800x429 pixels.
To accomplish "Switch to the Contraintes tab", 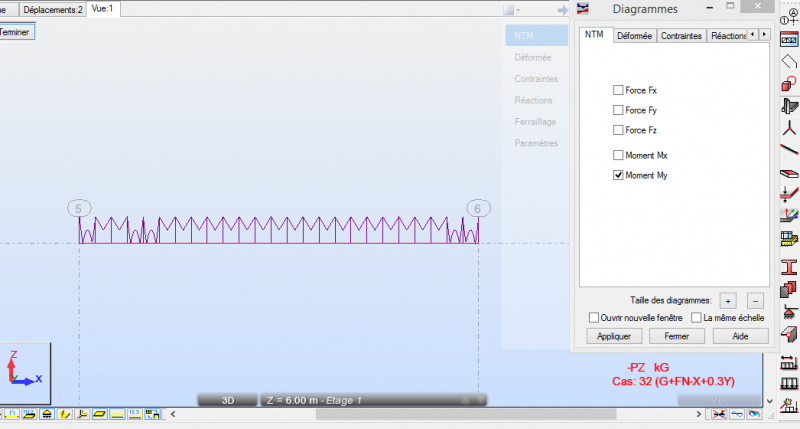I will 681,36.
